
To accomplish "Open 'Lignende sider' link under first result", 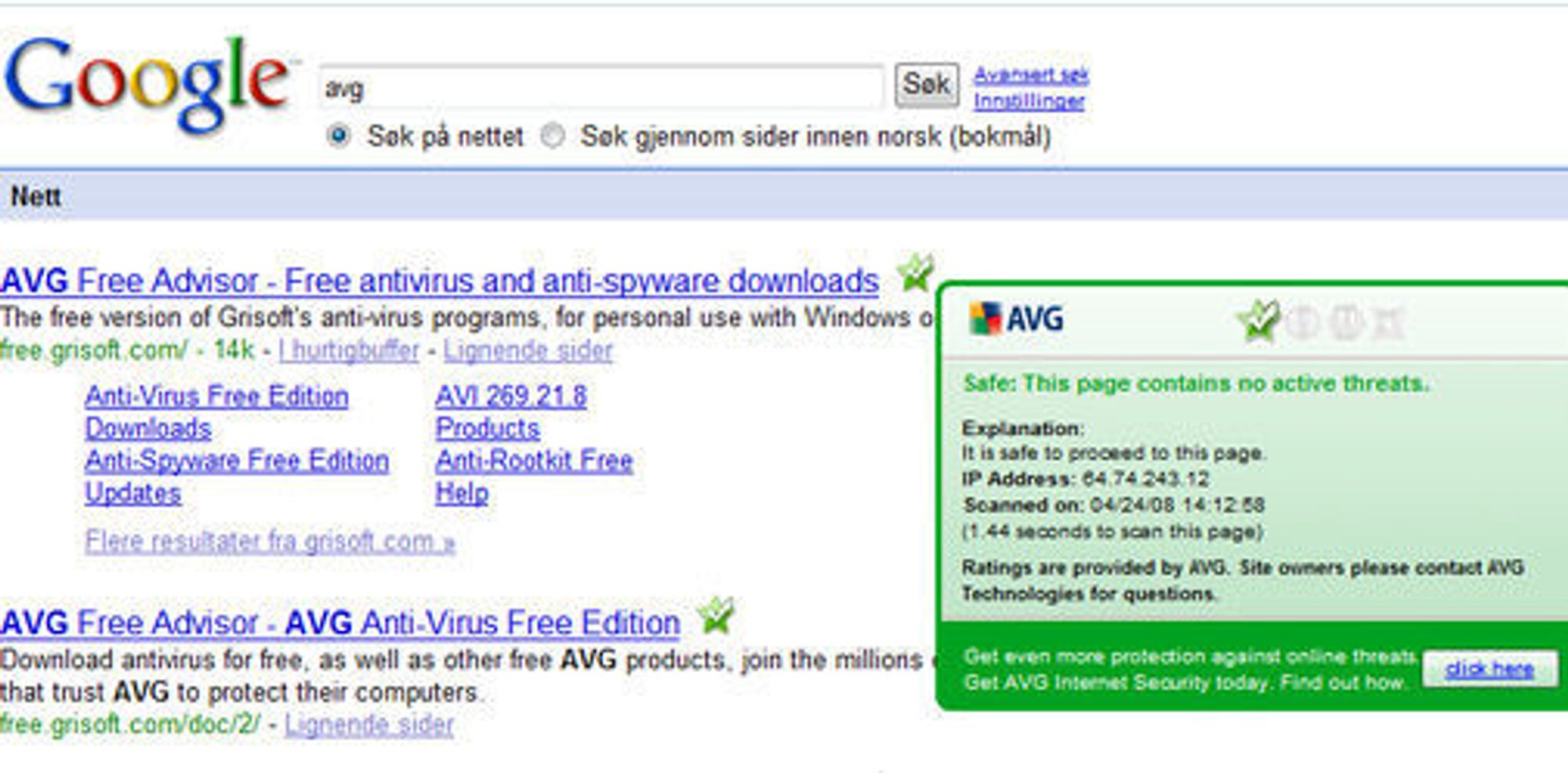I will point(528,350).
